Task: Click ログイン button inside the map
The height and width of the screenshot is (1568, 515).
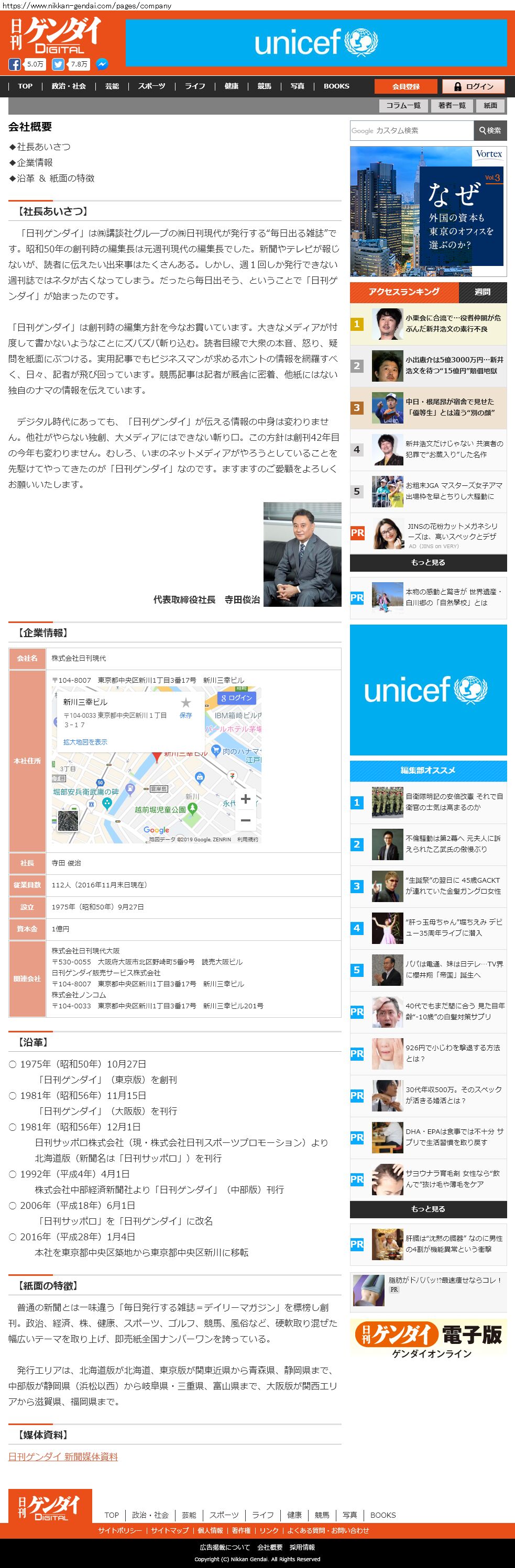Action: click(237, 697)
